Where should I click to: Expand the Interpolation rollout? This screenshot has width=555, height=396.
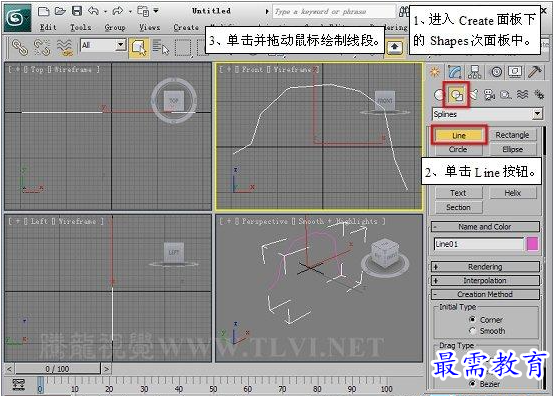point(485,280)
